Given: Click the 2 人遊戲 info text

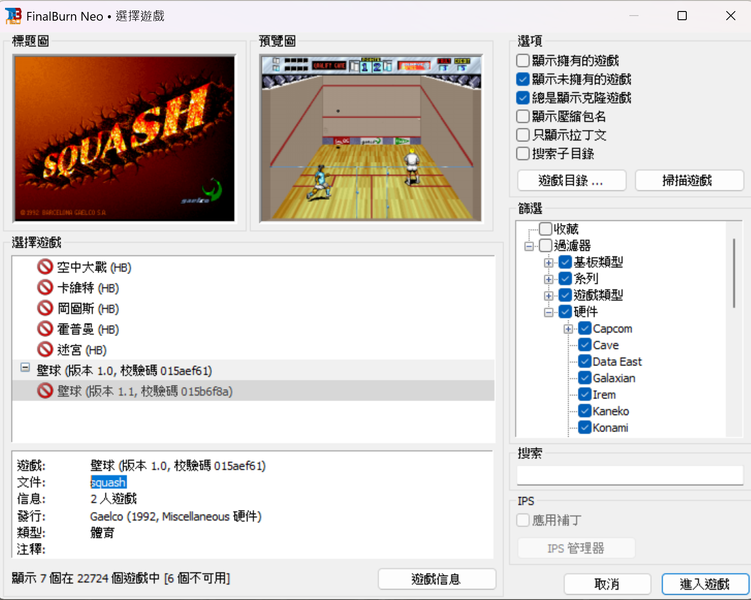Looking at the screenshot, I should point(114,499).
